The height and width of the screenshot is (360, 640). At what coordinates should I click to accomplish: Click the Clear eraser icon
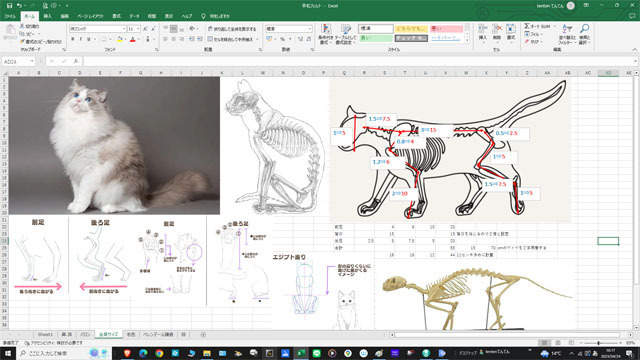527,42
